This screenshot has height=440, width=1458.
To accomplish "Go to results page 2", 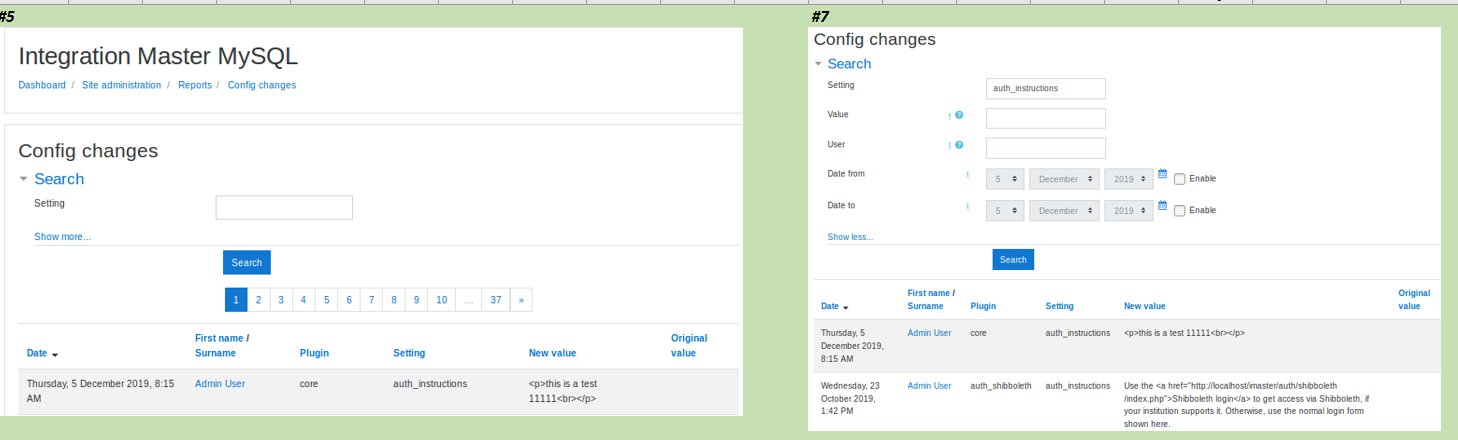I will (258, 300).
